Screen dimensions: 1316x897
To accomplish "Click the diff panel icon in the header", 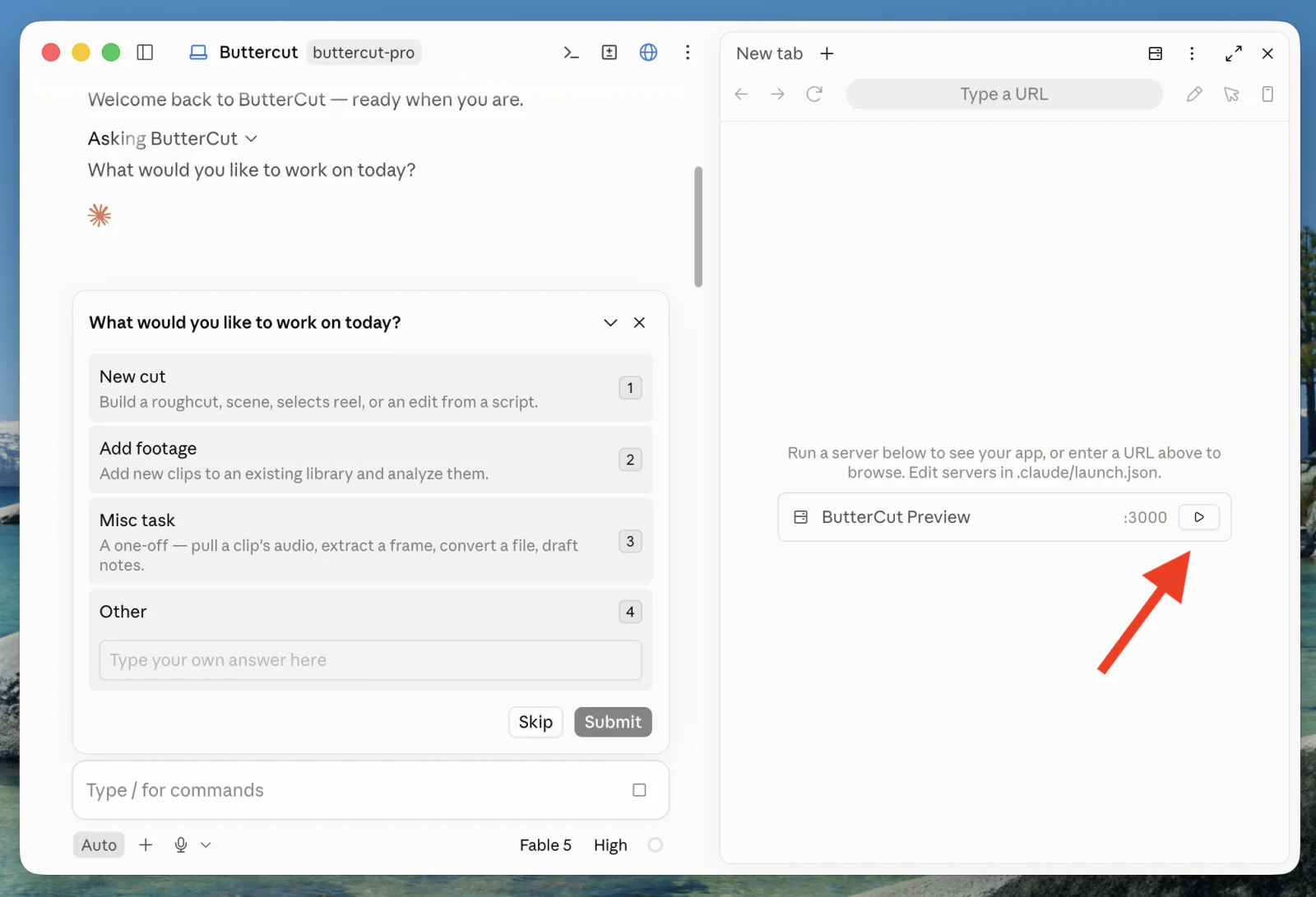I will click(x=609, y=53).
